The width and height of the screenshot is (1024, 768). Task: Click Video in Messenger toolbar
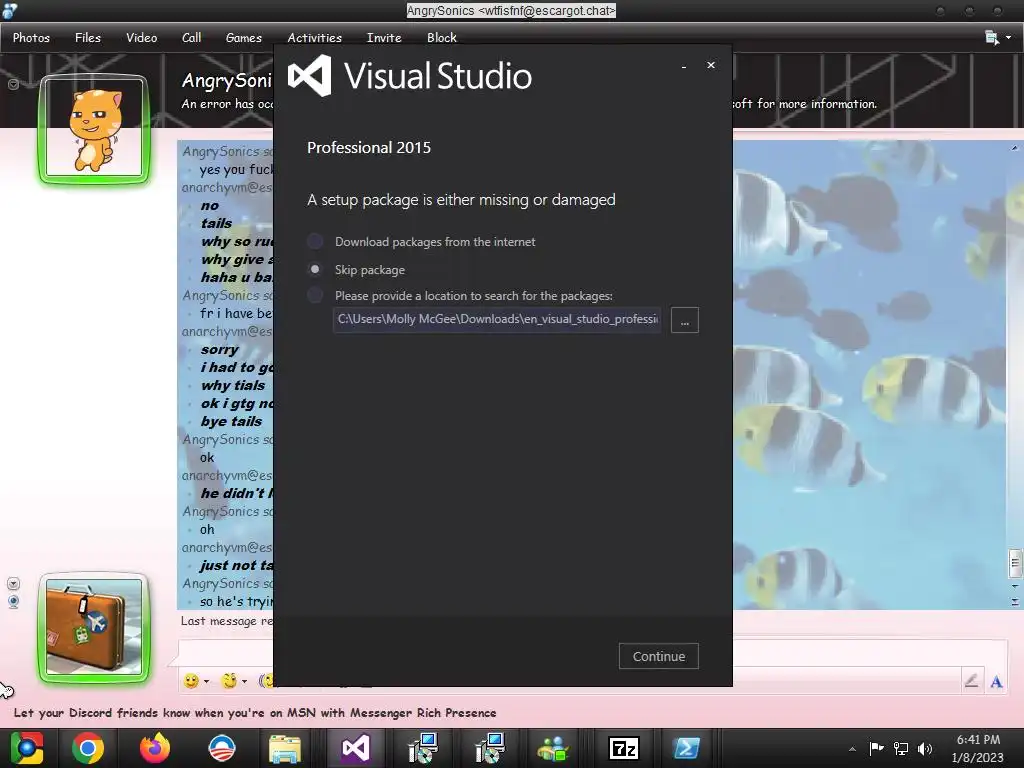point(142,38)
